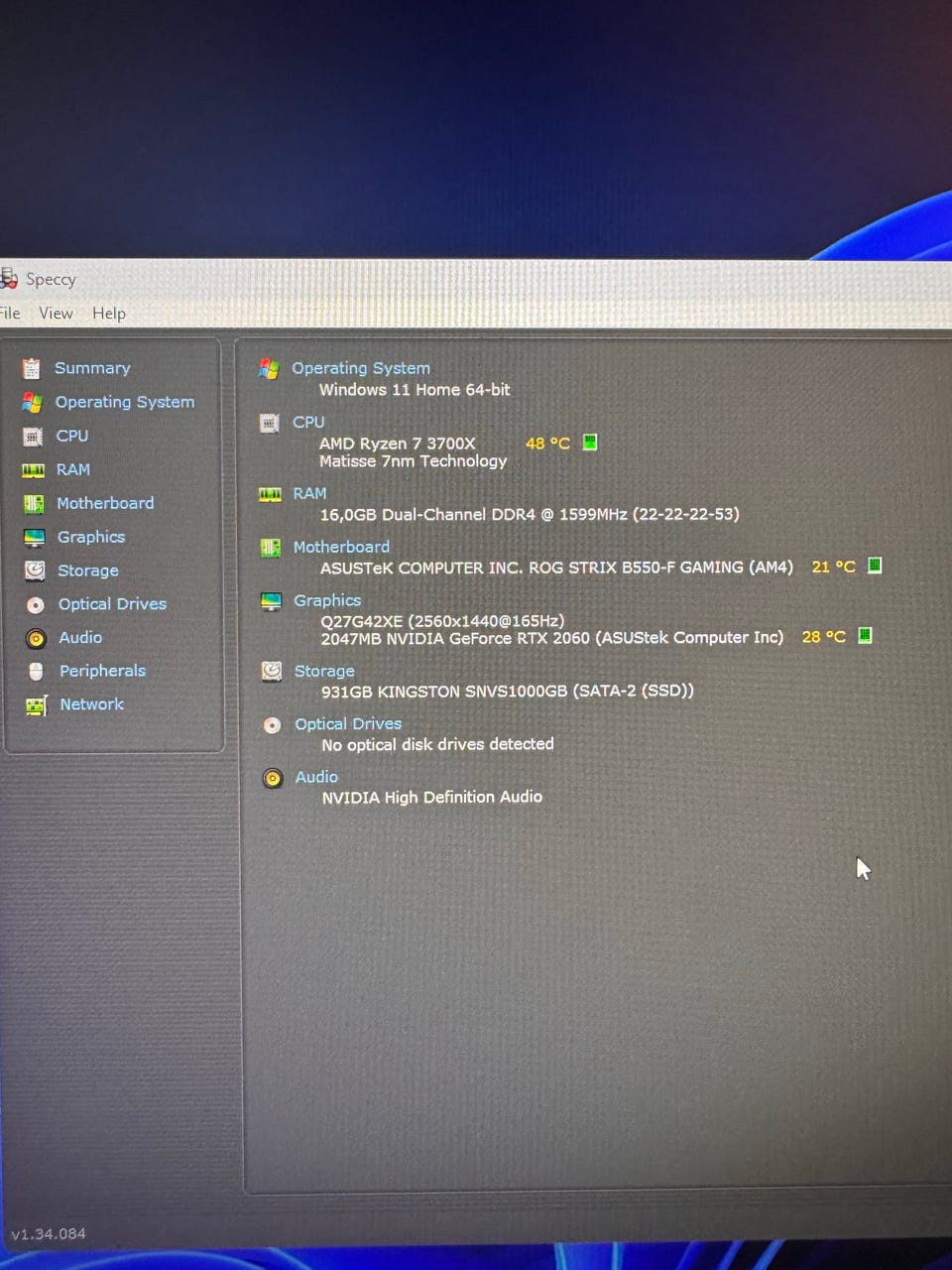952x1270 pixels.
Task: Click the Motherboard heading link in summary
Action: [x=341, y=547]
